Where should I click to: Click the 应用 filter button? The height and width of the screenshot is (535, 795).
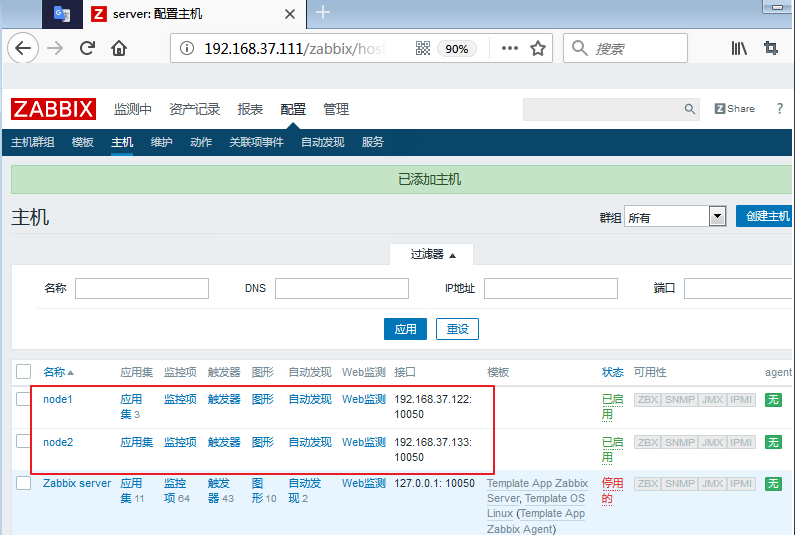click(x=406, y=329)
